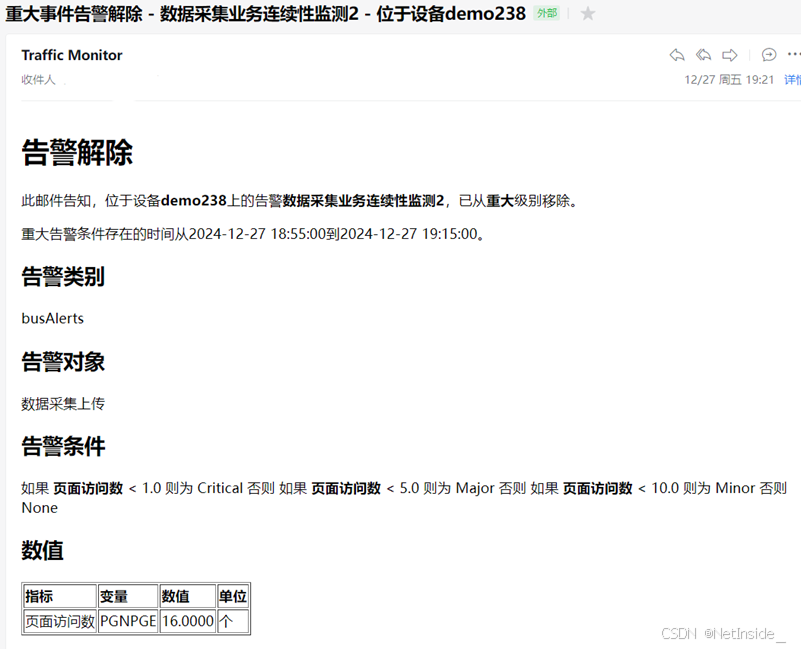The height and width of the screenshot is (649, 801).
Task: Click the 12/27 周五 19:21 timestamp
Action: click(x=729, y=80)
